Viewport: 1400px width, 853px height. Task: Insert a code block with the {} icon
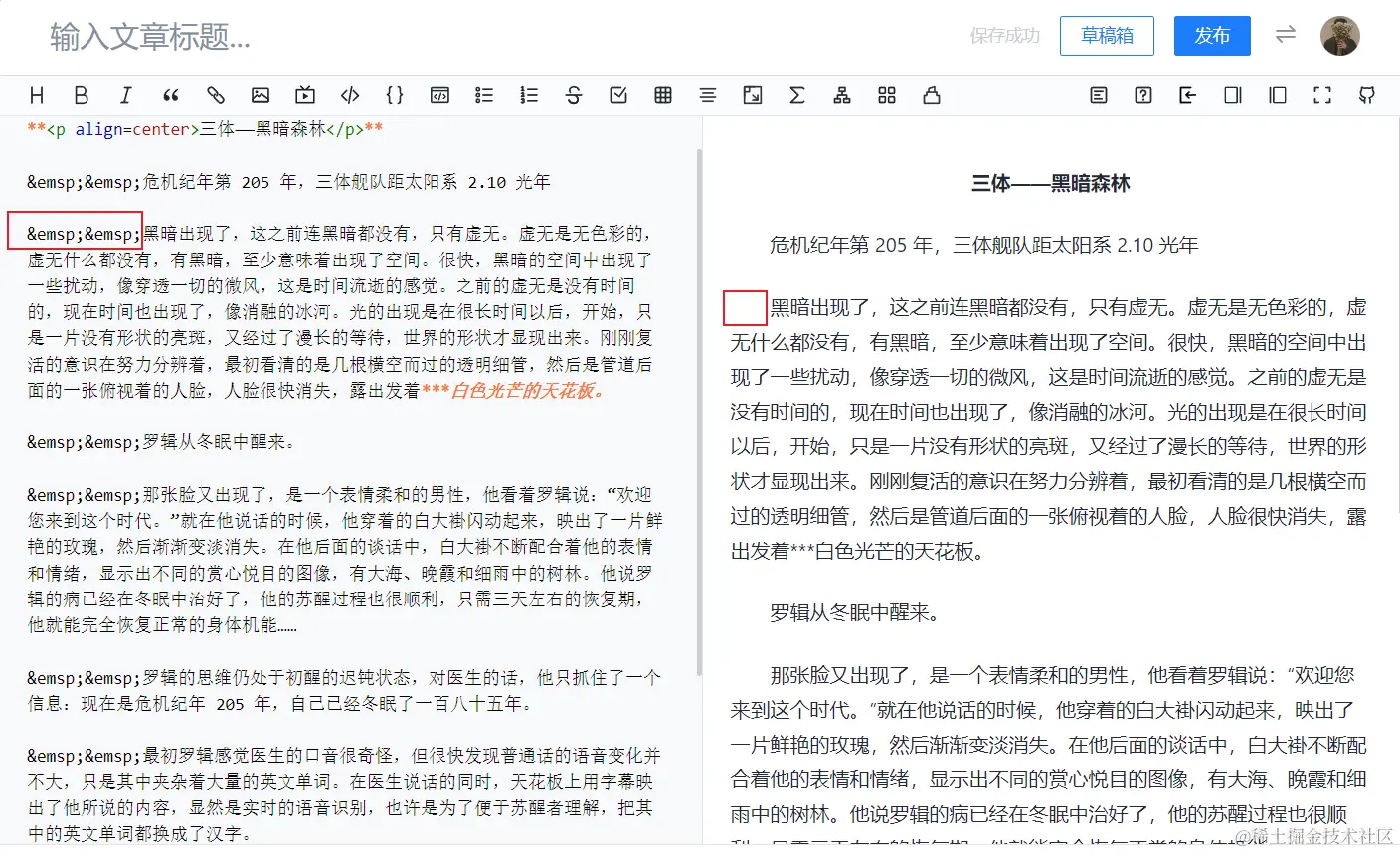(395, 95)
